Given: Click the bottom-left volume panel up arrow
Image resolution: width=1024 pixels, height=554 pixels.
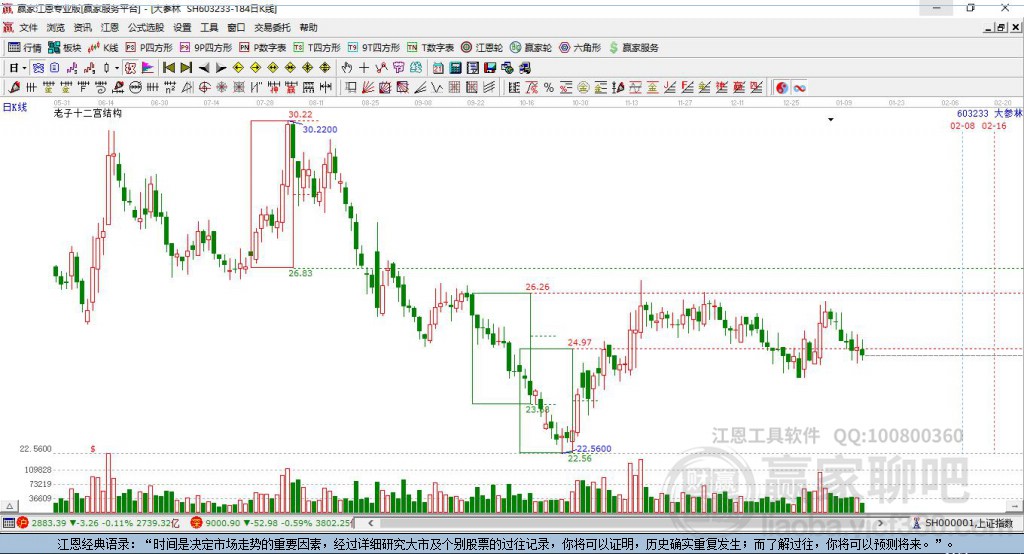Looking at the screenshot, I should click(x=10, y=506).
